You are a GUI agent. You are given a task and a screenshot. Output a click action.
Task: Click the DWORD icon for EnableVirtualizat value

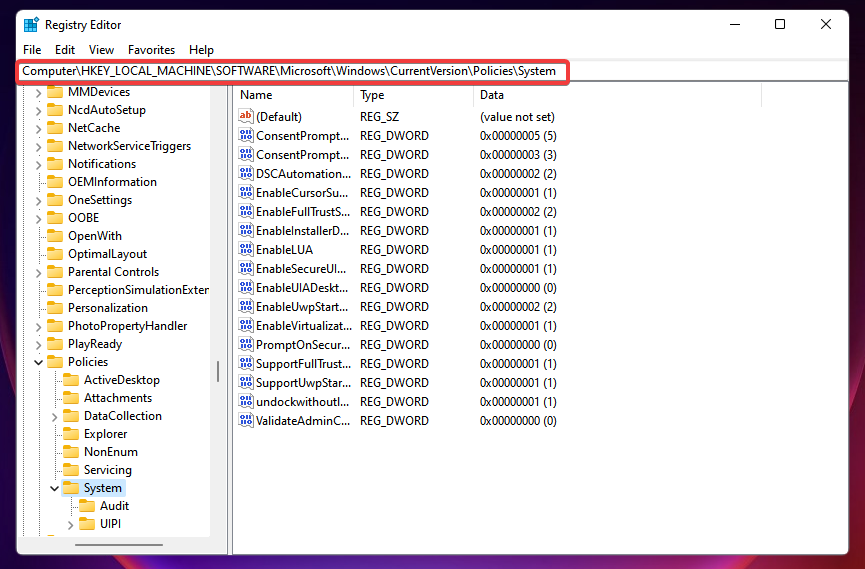[x=245, y=326]
